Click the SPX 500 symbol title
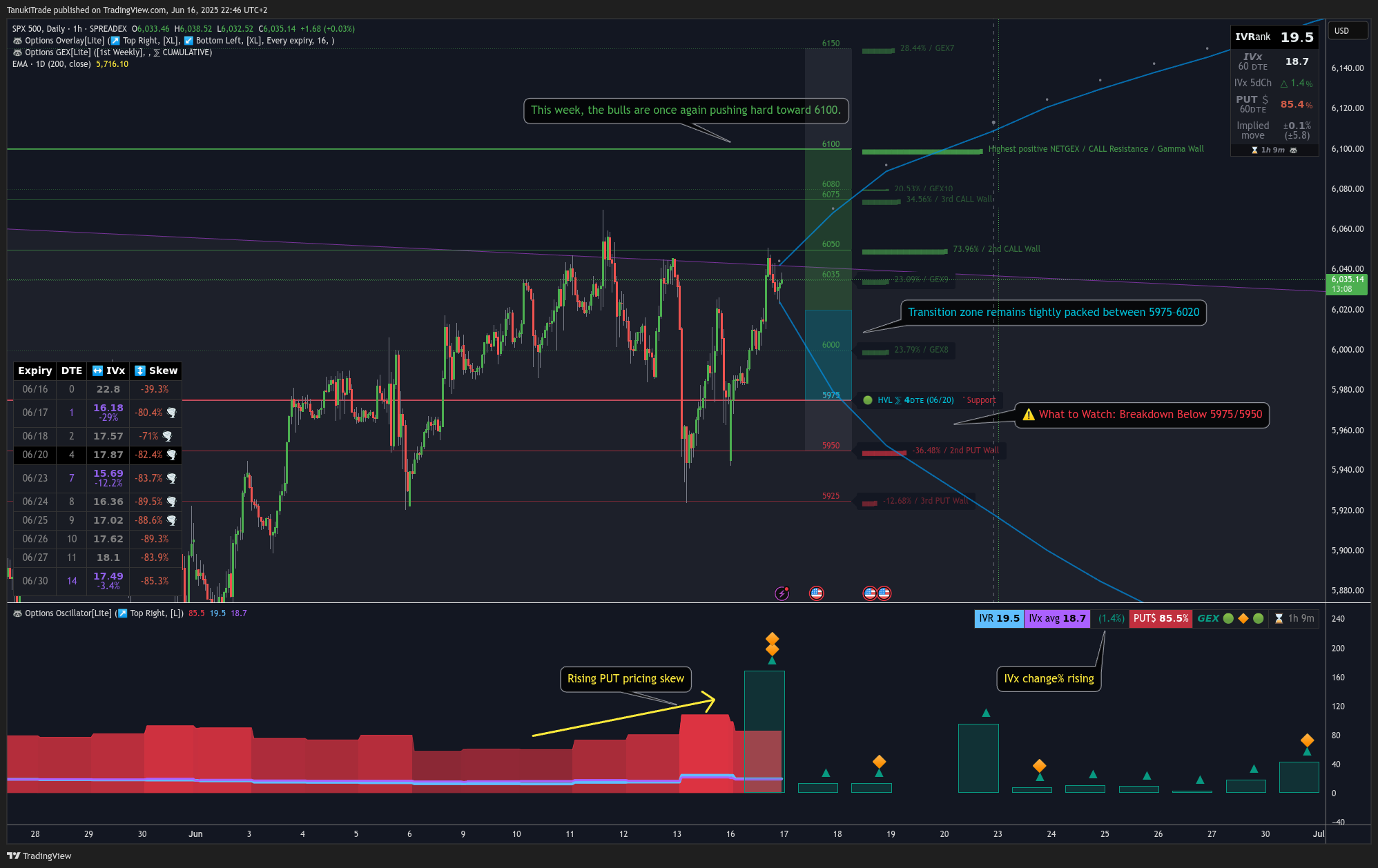The image size is (1378, 868). tap(70, 29)
